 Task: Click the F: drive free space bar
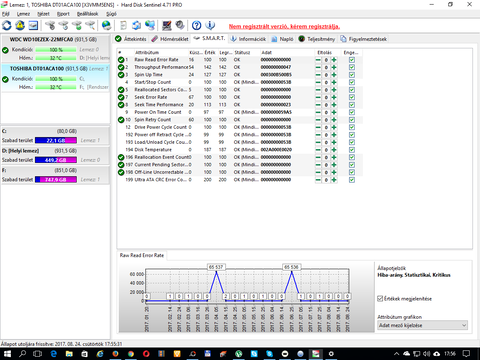[56, 180]
